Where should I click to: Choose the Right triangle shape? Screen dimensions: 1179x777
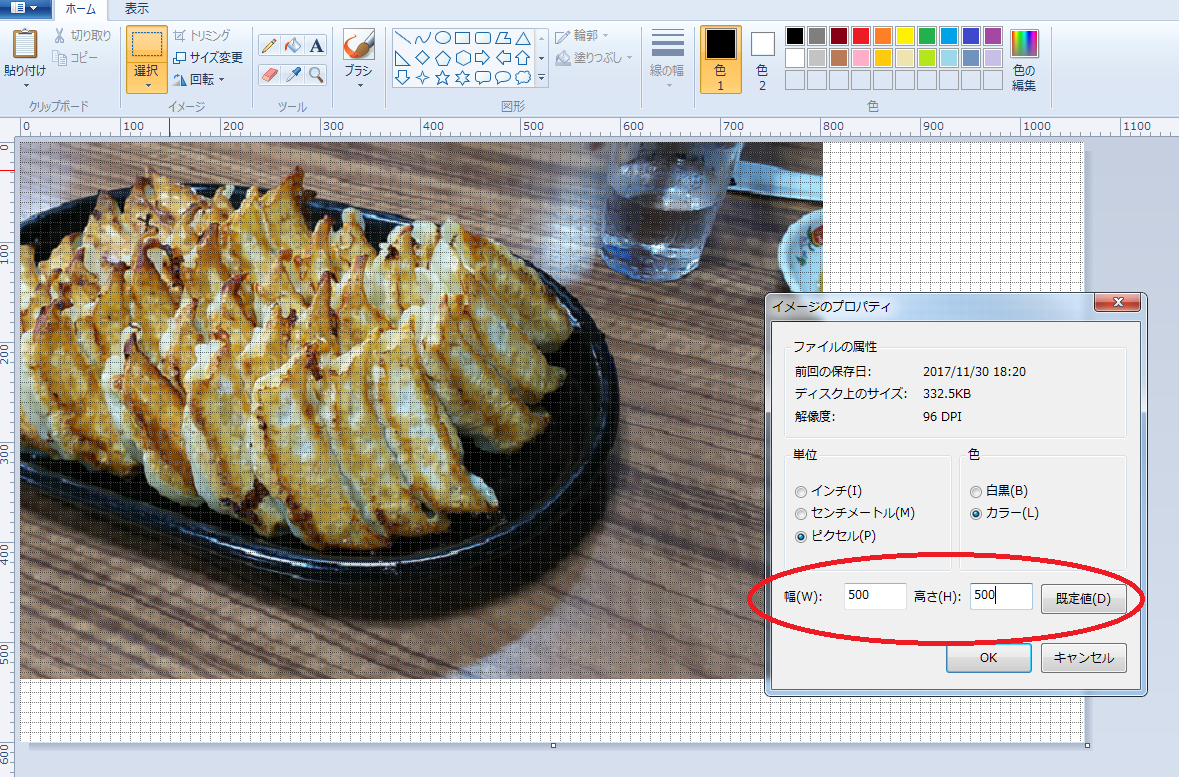coord(402,58)
